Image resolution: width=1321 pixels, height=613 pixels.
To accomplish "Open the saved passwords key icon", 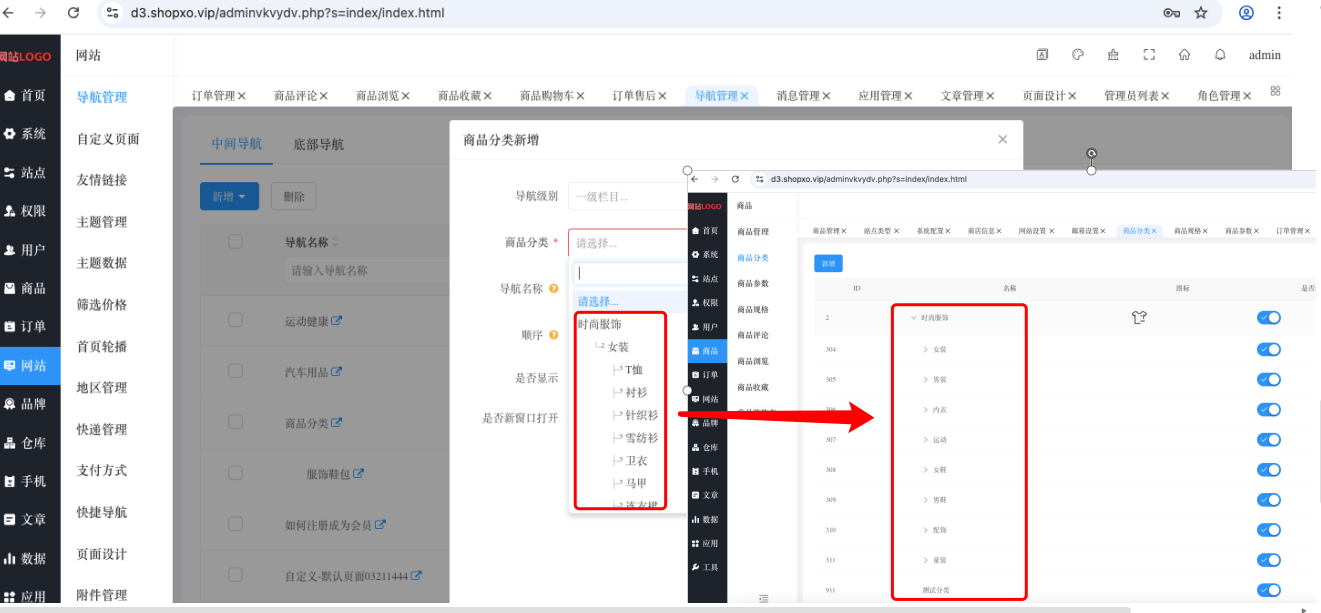I will [1172, 13].
